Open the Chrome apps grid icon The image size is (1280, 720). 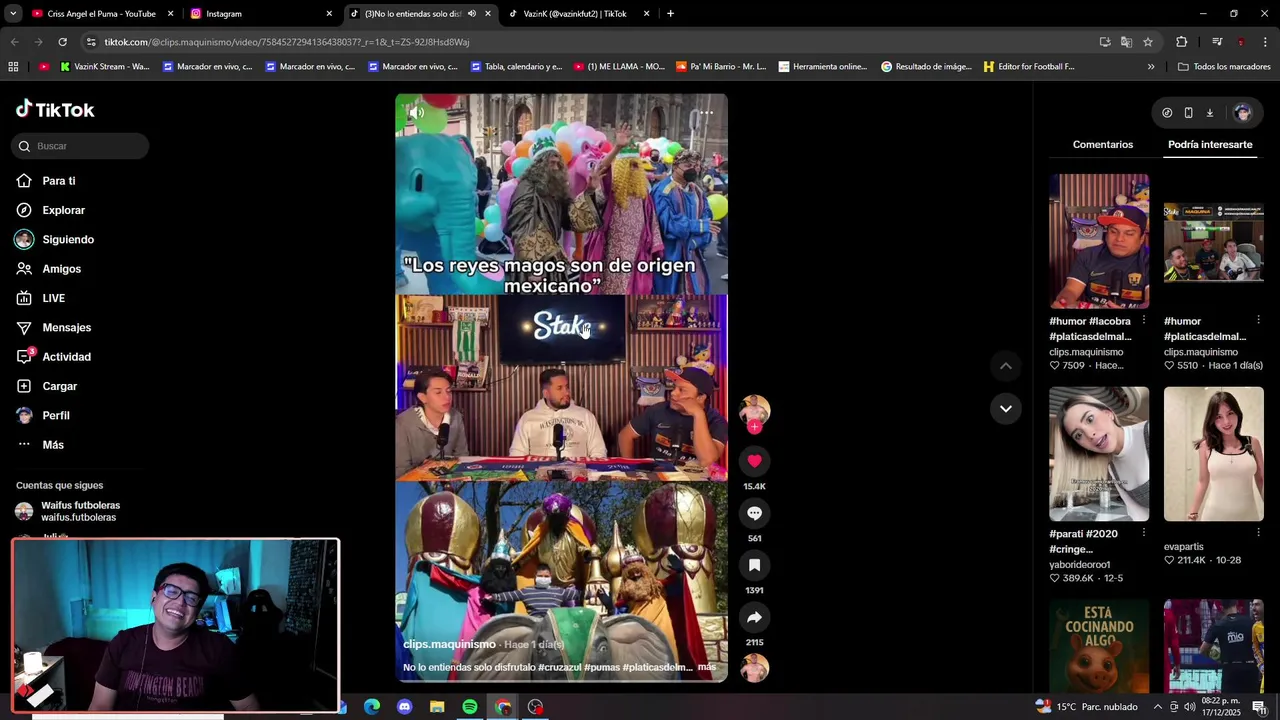tap(13, 67)
